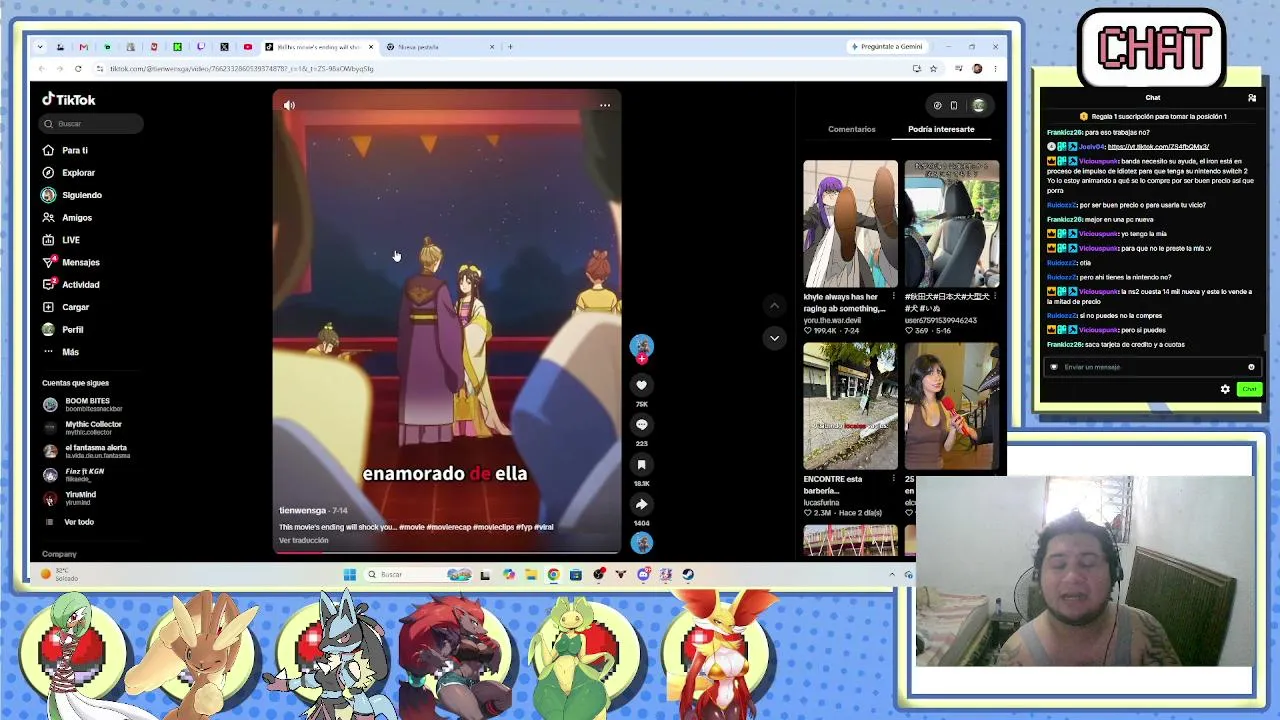Show hidden system tray icons
The width and height of the screenshot is (1280, 720).
pyautogui.click(x=892, y=575)
